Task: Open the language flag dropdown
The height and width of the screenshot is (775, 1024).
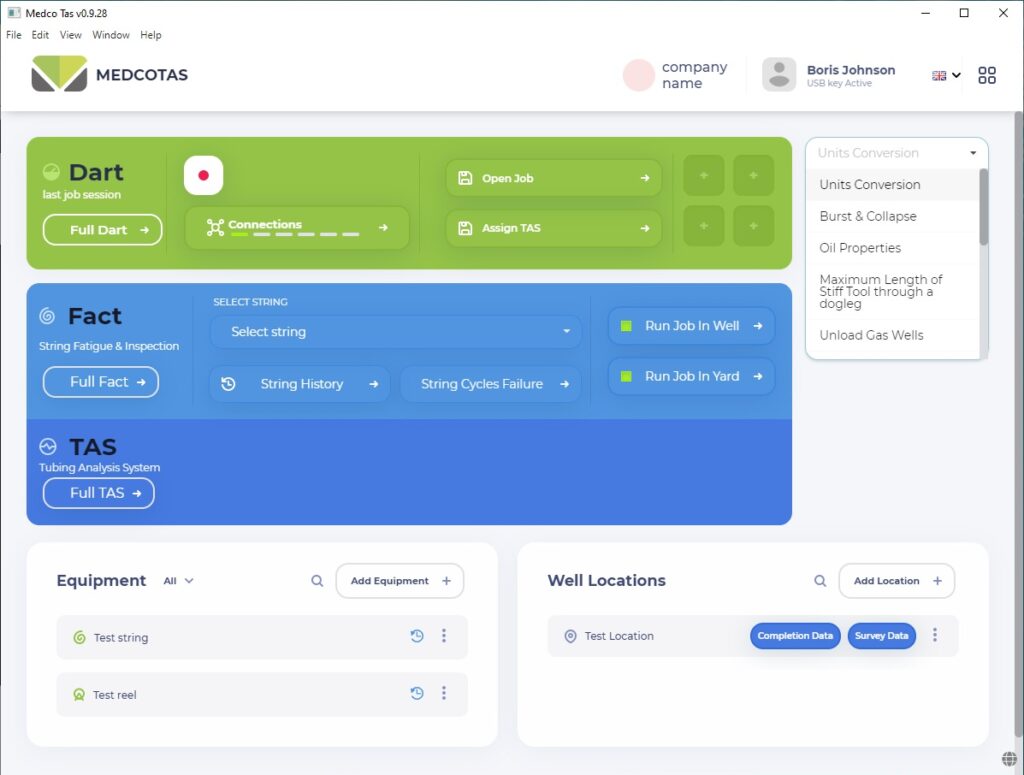Action: [x=946, y=75]
